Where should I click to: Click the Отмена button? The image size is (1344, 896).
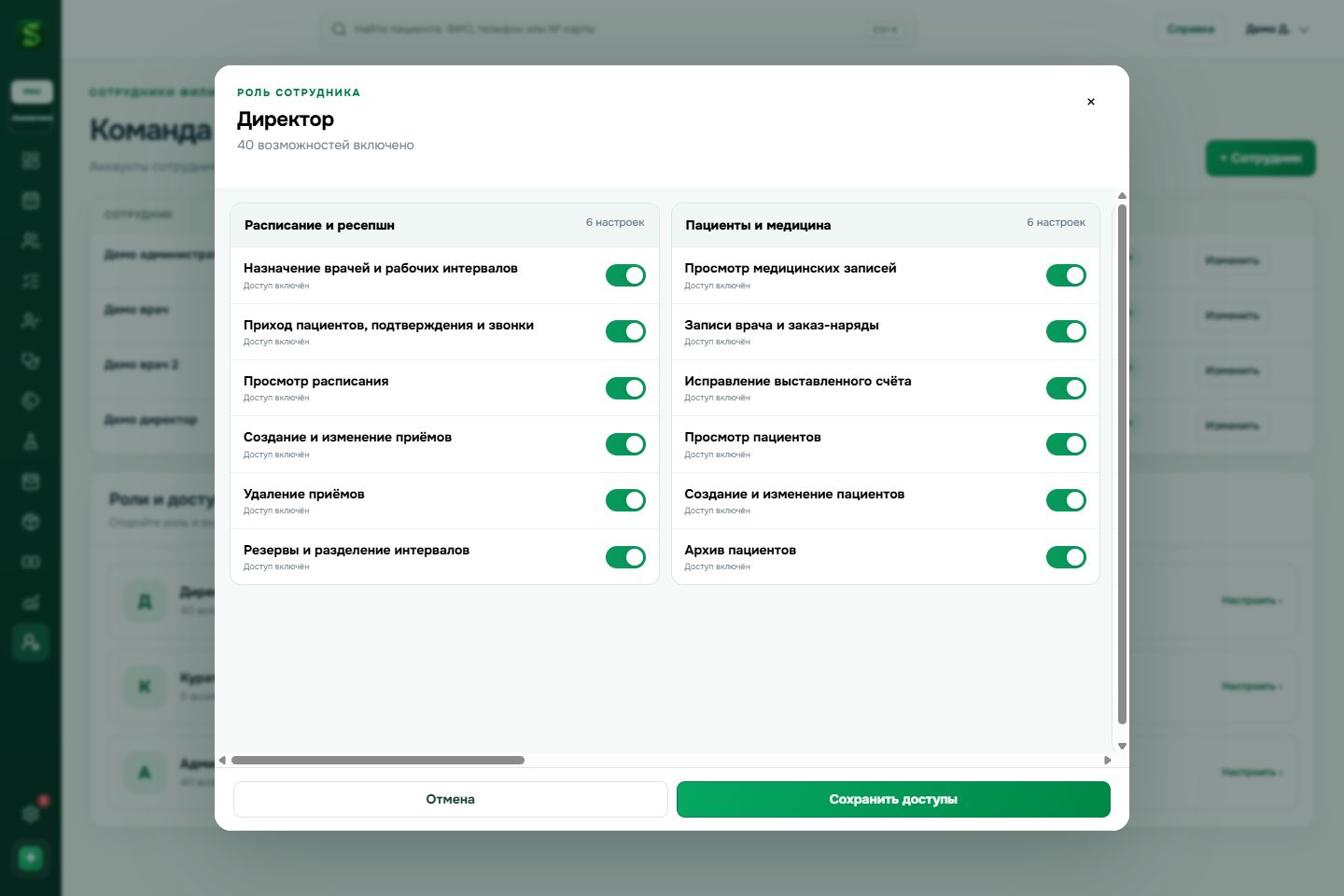click(x=450, y=799)
